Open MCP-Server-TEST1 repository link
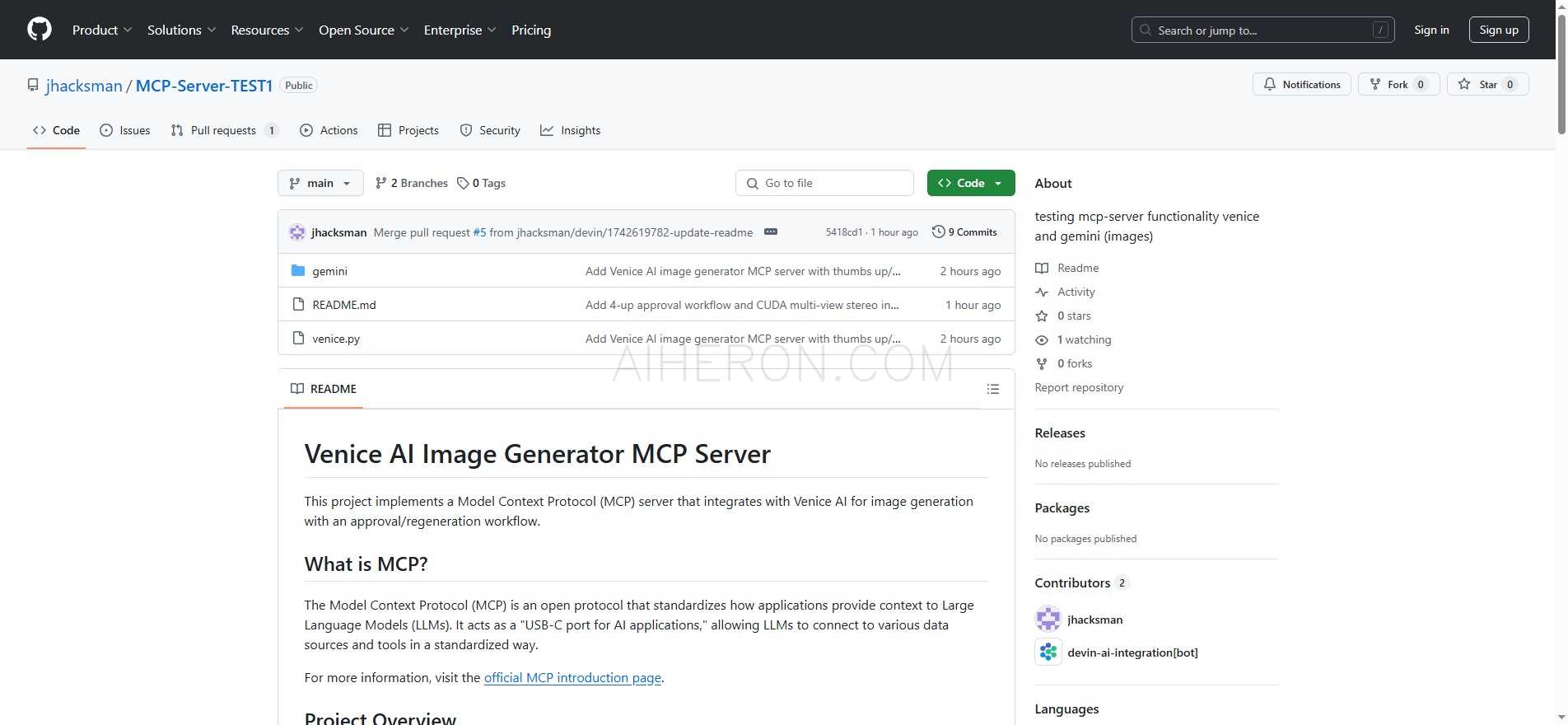1568x725 pixels. [204, 86]
